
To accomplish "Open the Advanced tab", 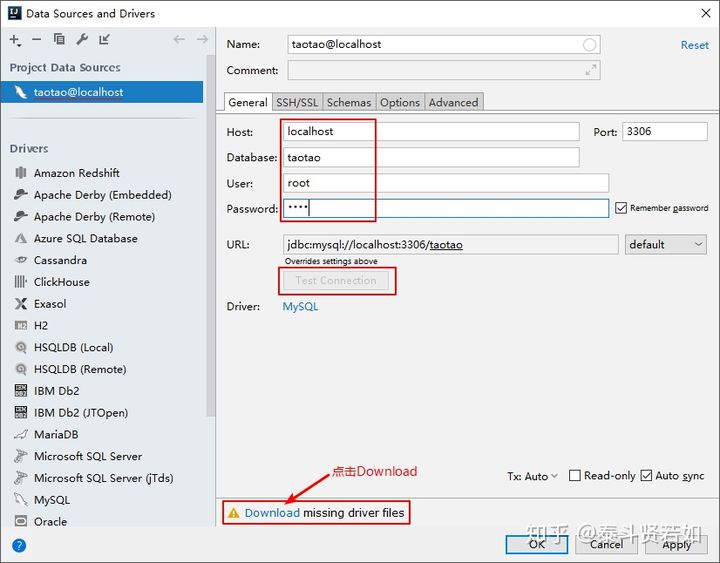I will tap(454, 102).
